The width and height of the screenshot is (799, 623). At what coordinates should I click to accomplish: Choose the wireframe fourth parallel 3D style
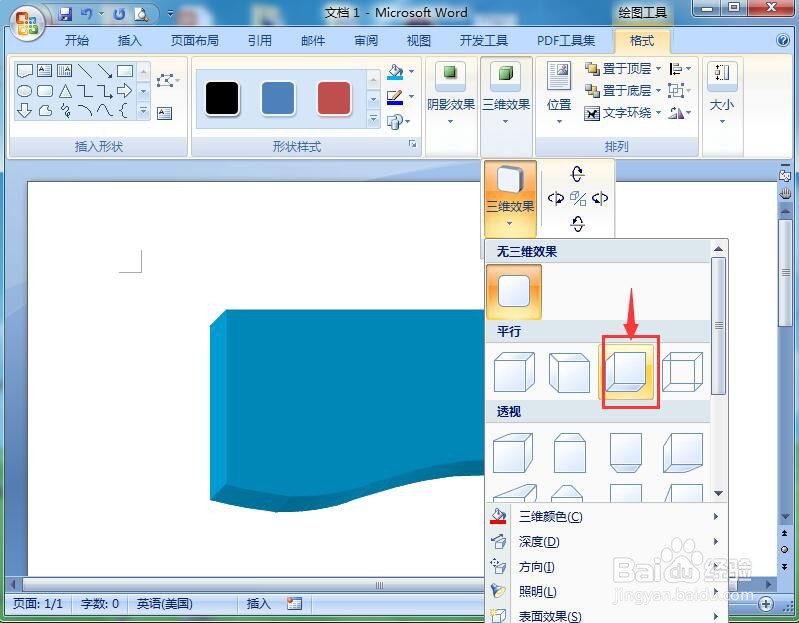pos(682,372)
